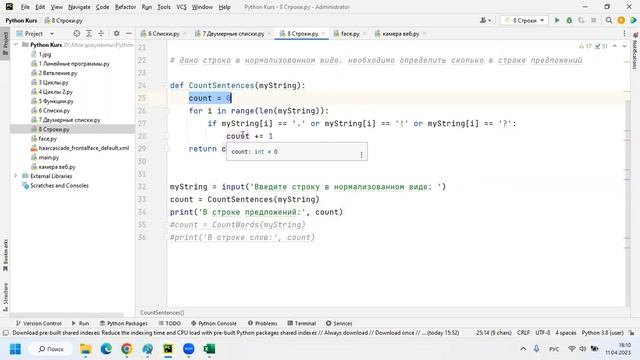The height and width of the screenshot is (360, 640).
Task: Expand External Libraries node
Action: pos(16,176)
